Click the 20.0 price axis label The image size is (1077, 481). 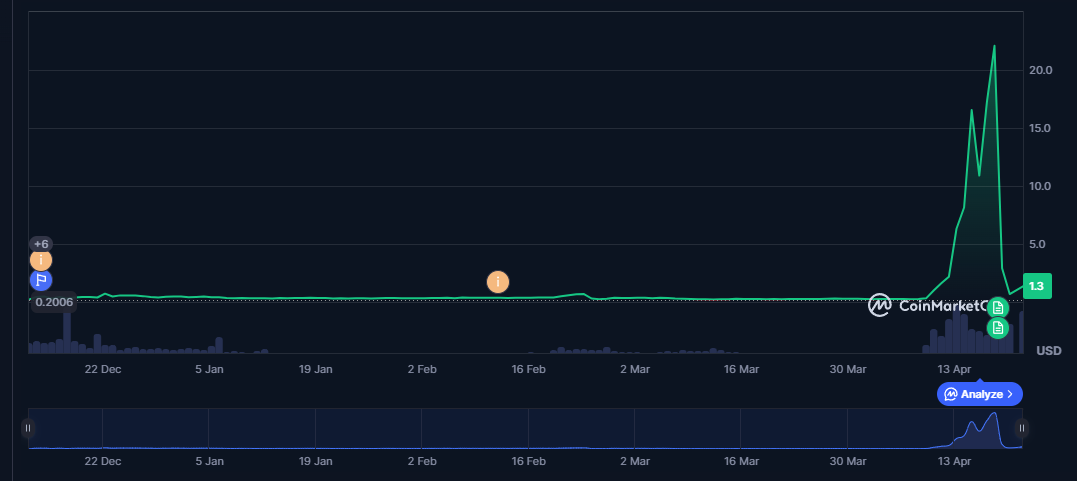(1040, 70)
